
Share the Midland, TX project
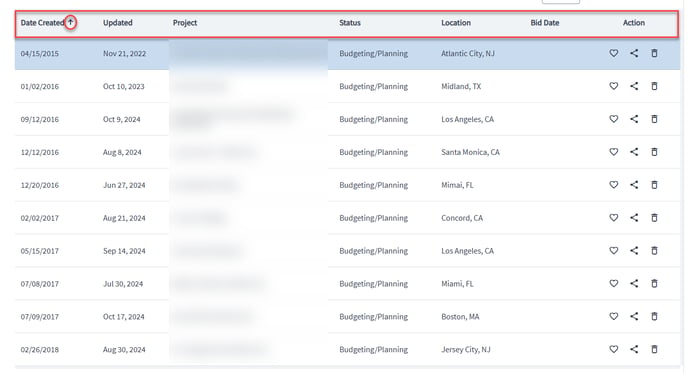point(634,86)
